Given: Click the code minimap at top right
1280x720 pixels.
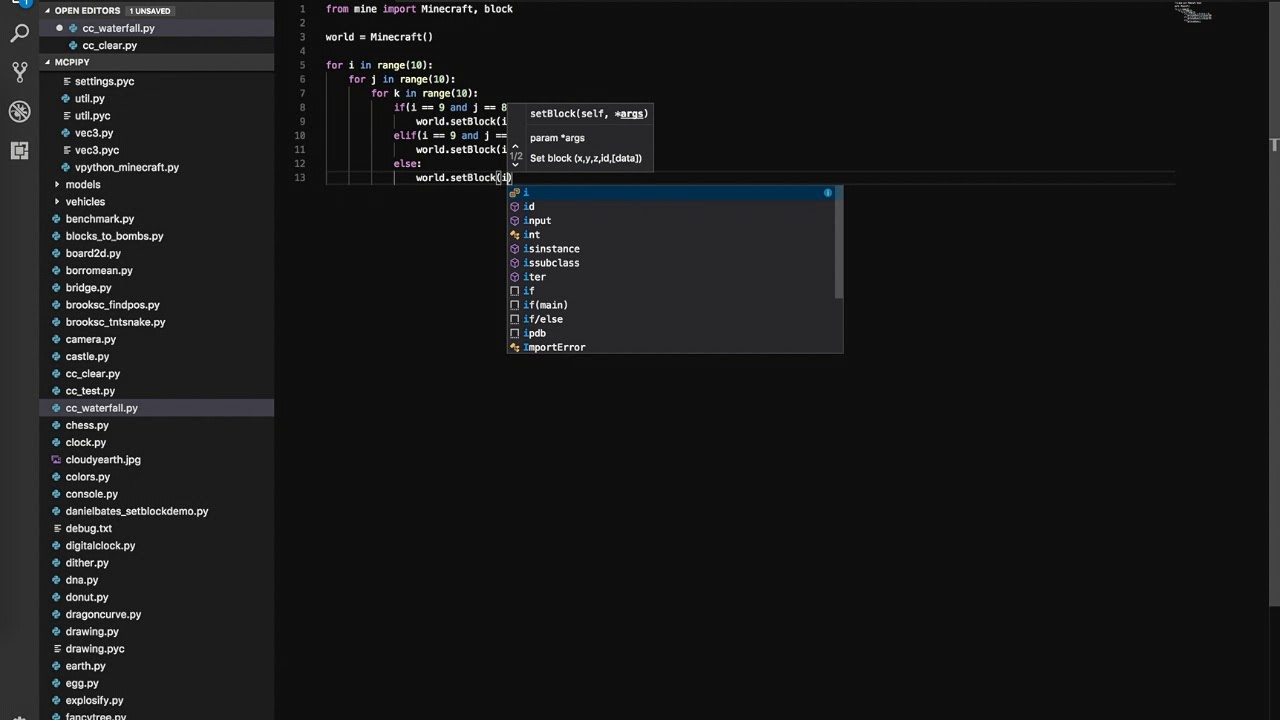Looking at the screenshot, I should pos(1192,12).
